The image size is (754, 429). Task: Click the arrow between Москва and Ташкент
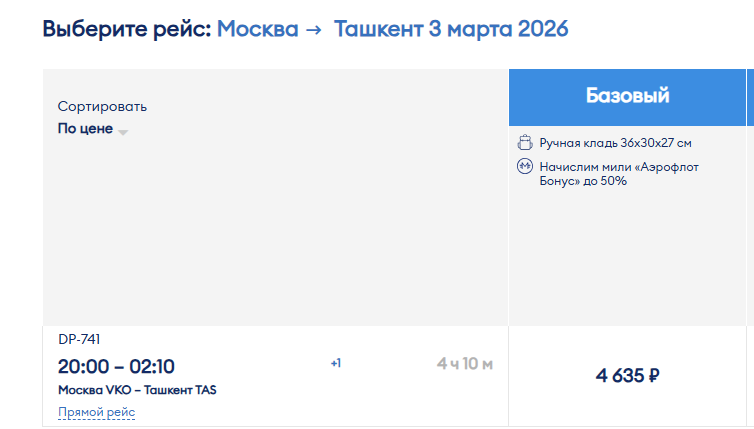(314, 30)
